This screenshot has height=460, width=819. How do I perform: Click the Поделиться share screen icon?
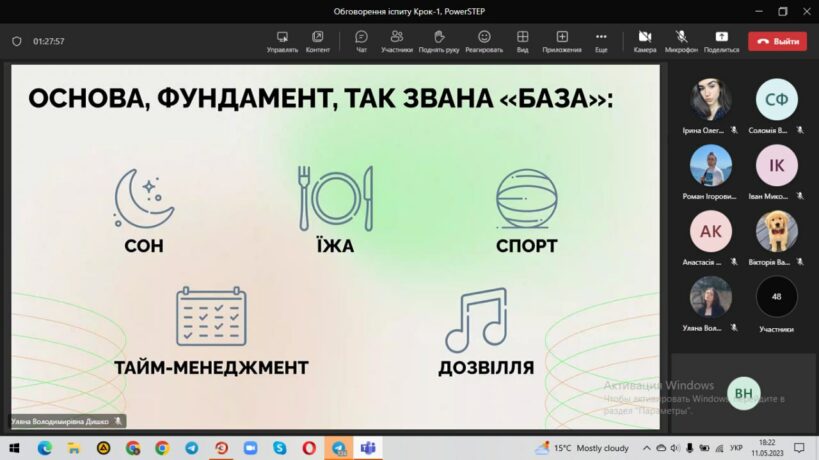click(x=721, y=40)
